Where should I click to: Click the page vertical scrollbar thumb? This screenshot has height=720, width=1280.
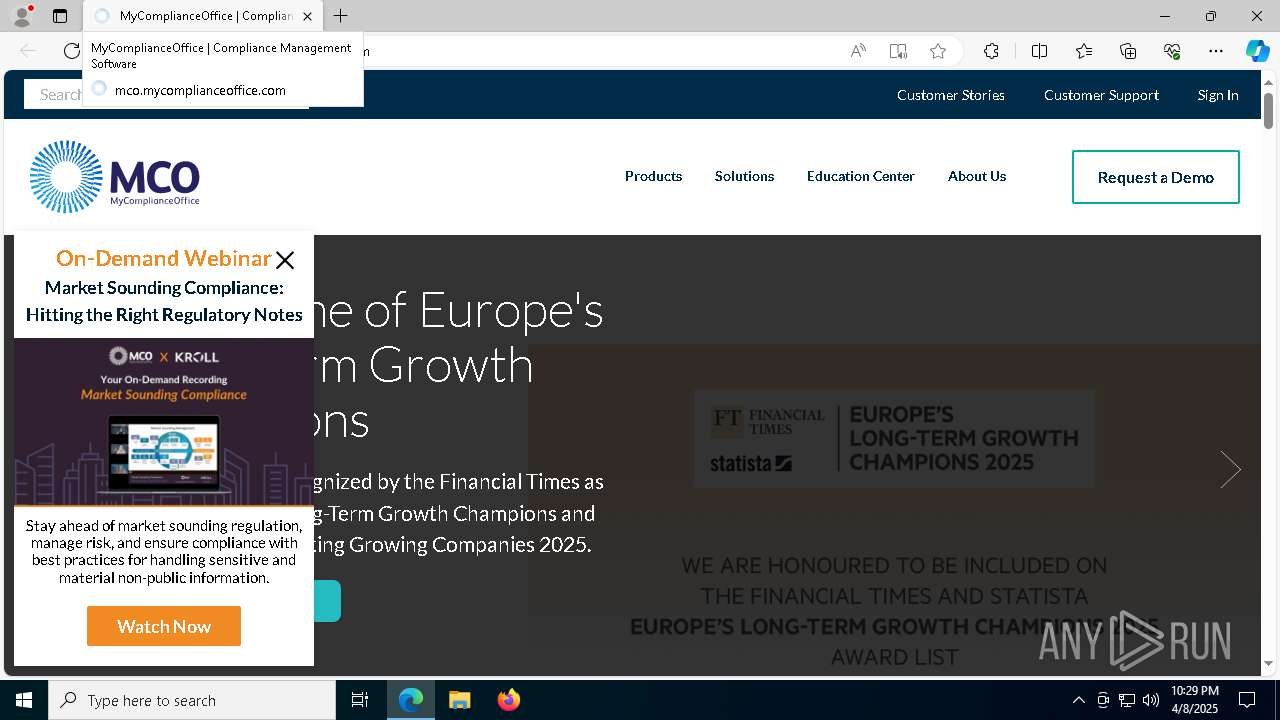1268,110
